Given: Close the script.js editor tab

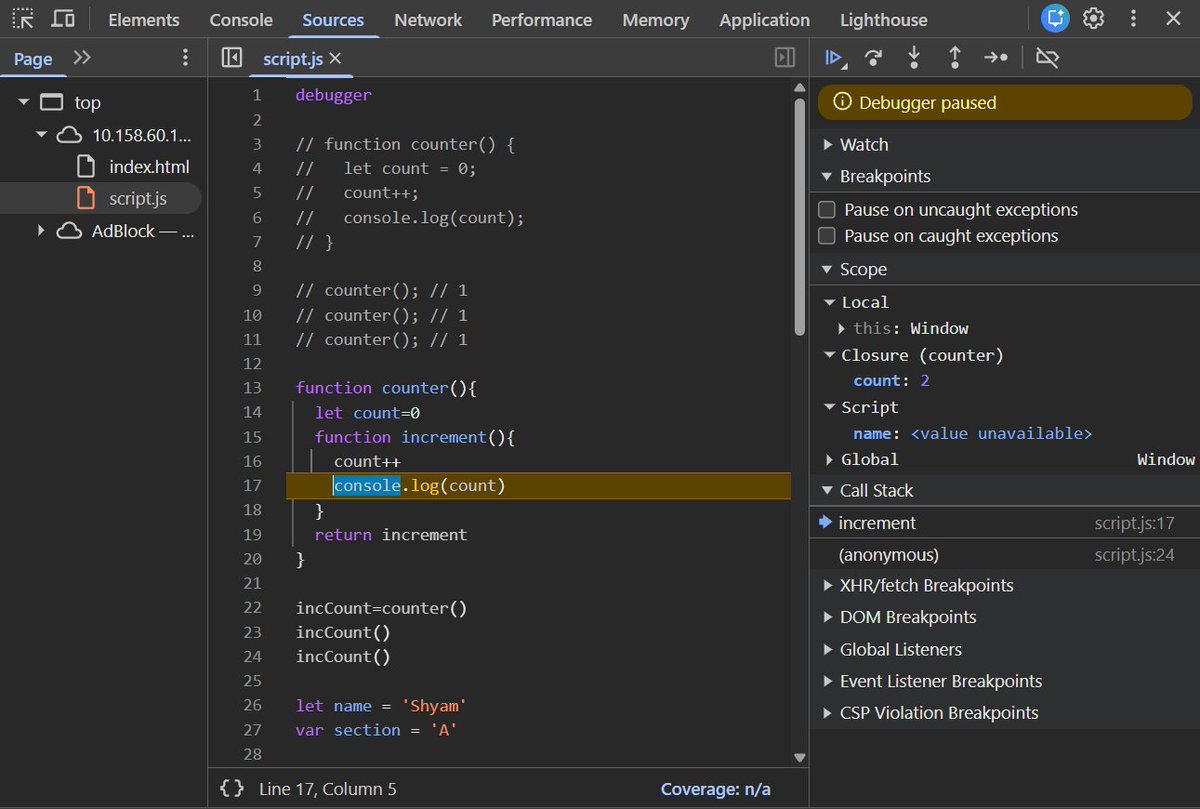Looking at the screenshot, I should click(335, 59).
